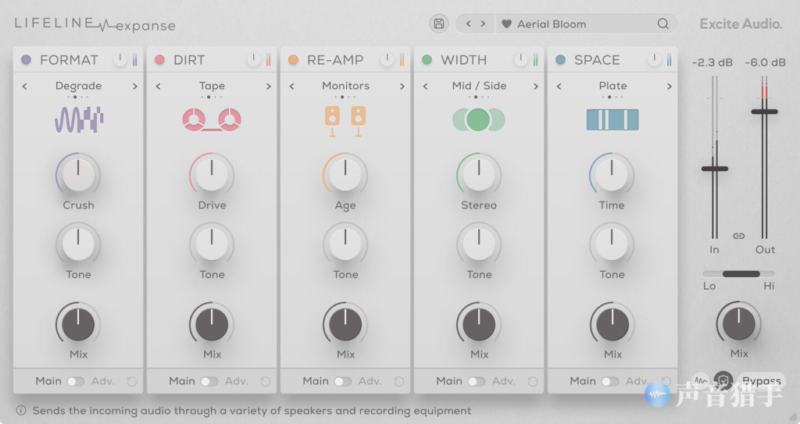This screenshot has width=800, height=424.
Task: Click the Crush knob in FORMAT
Action: (x=78, y=174)
